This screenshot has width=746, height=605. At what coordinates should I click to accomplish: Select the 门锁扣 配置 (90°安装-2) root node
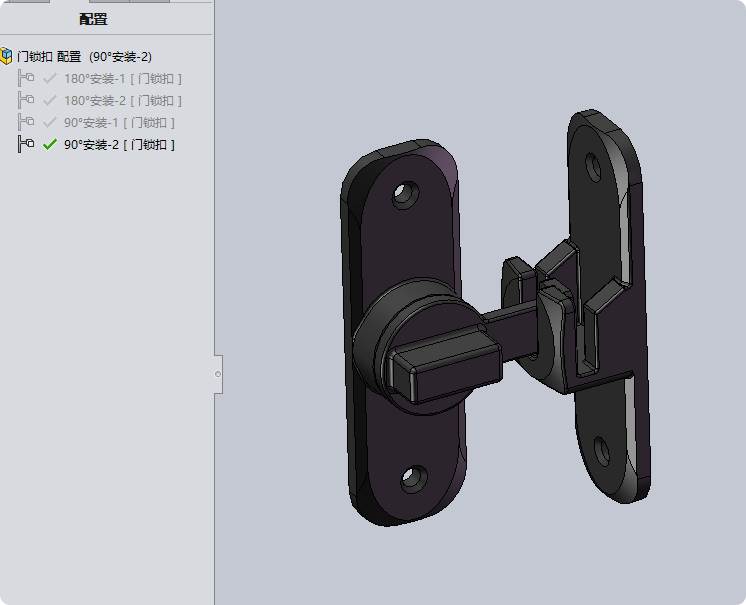click(84, 57)
